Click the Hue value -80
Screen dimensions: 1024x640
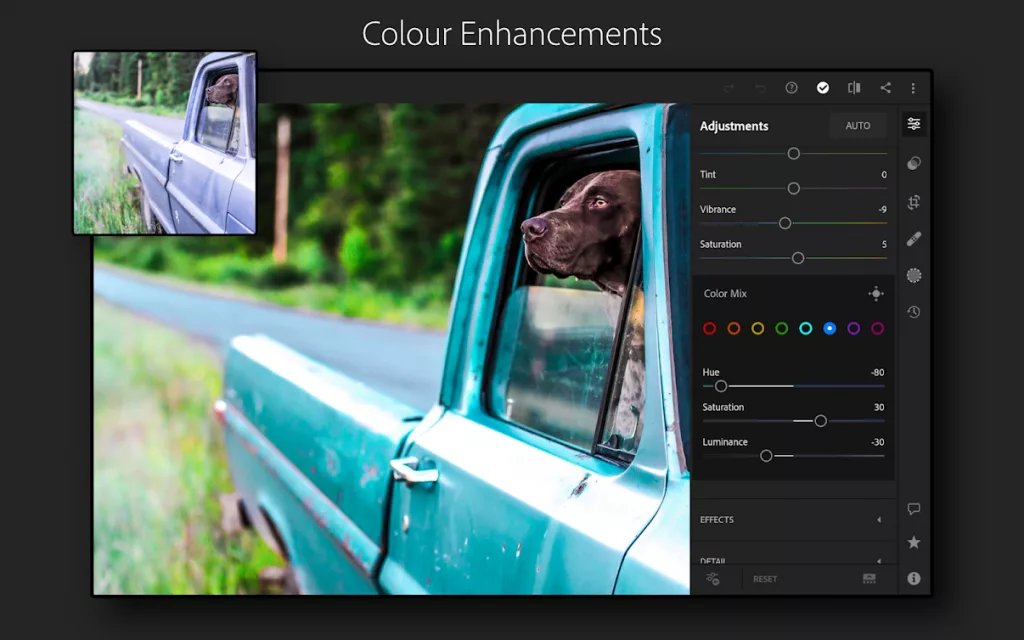click(x=878, y=373)
